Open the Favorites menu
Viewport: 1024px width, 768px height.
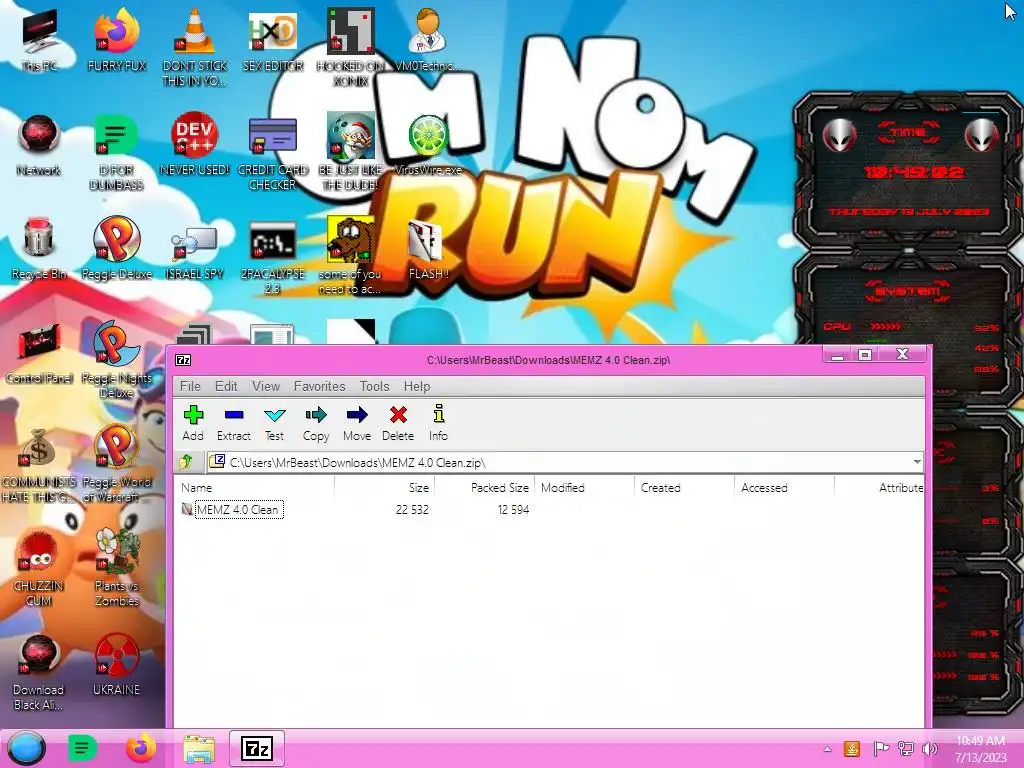pyautogui.click(x=319, y=386)
